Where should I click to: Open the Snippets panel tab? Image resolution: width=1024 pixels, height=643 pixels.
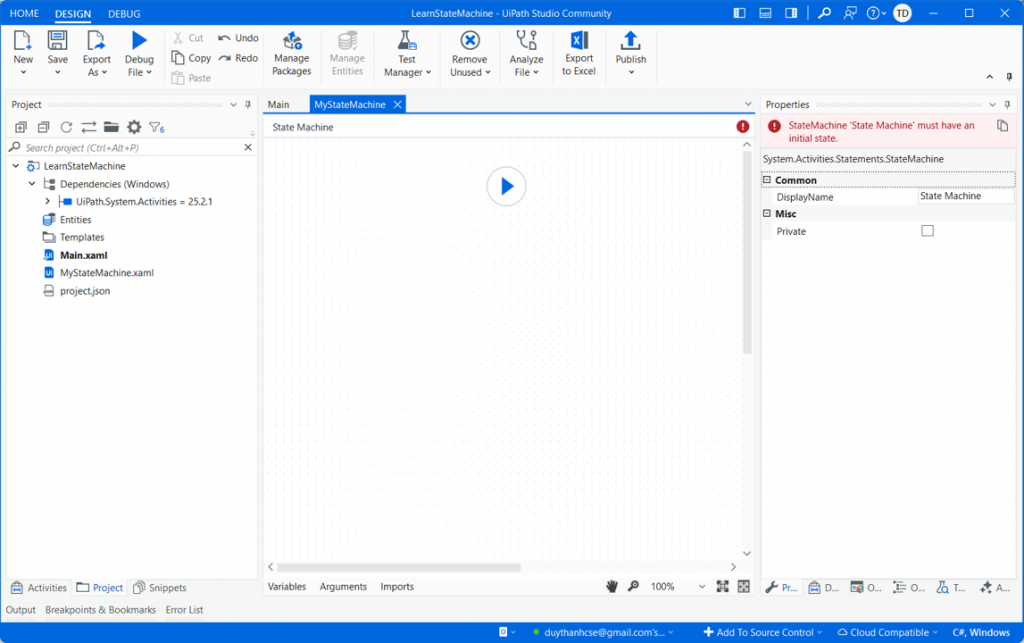(160, 588)
